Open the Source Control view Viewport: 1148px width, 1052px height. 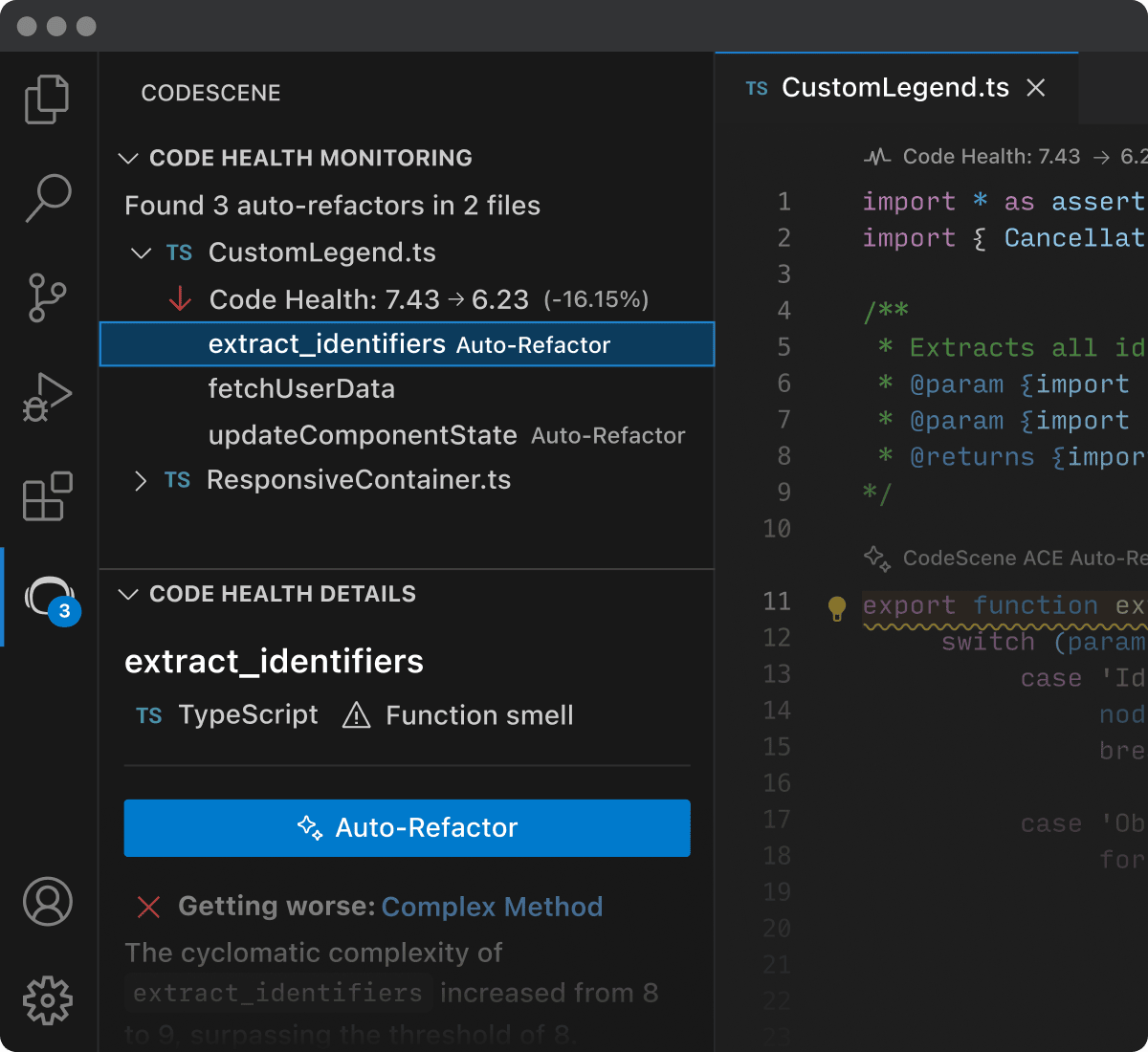pyautogui.click(x=46, y=298)
